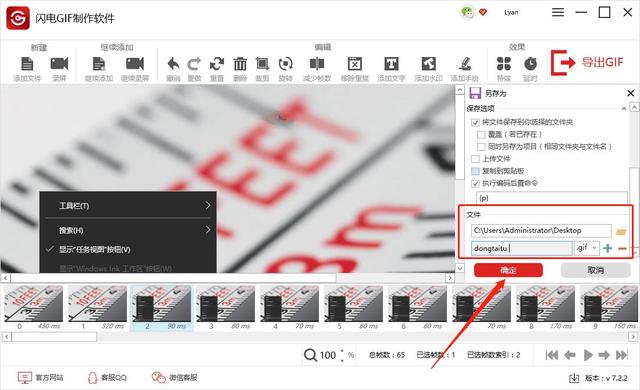Toggle the 显示"任务视图"按钮(V) menu entry
This screenshot has width=640, height=390.
[x=128, y=249]
